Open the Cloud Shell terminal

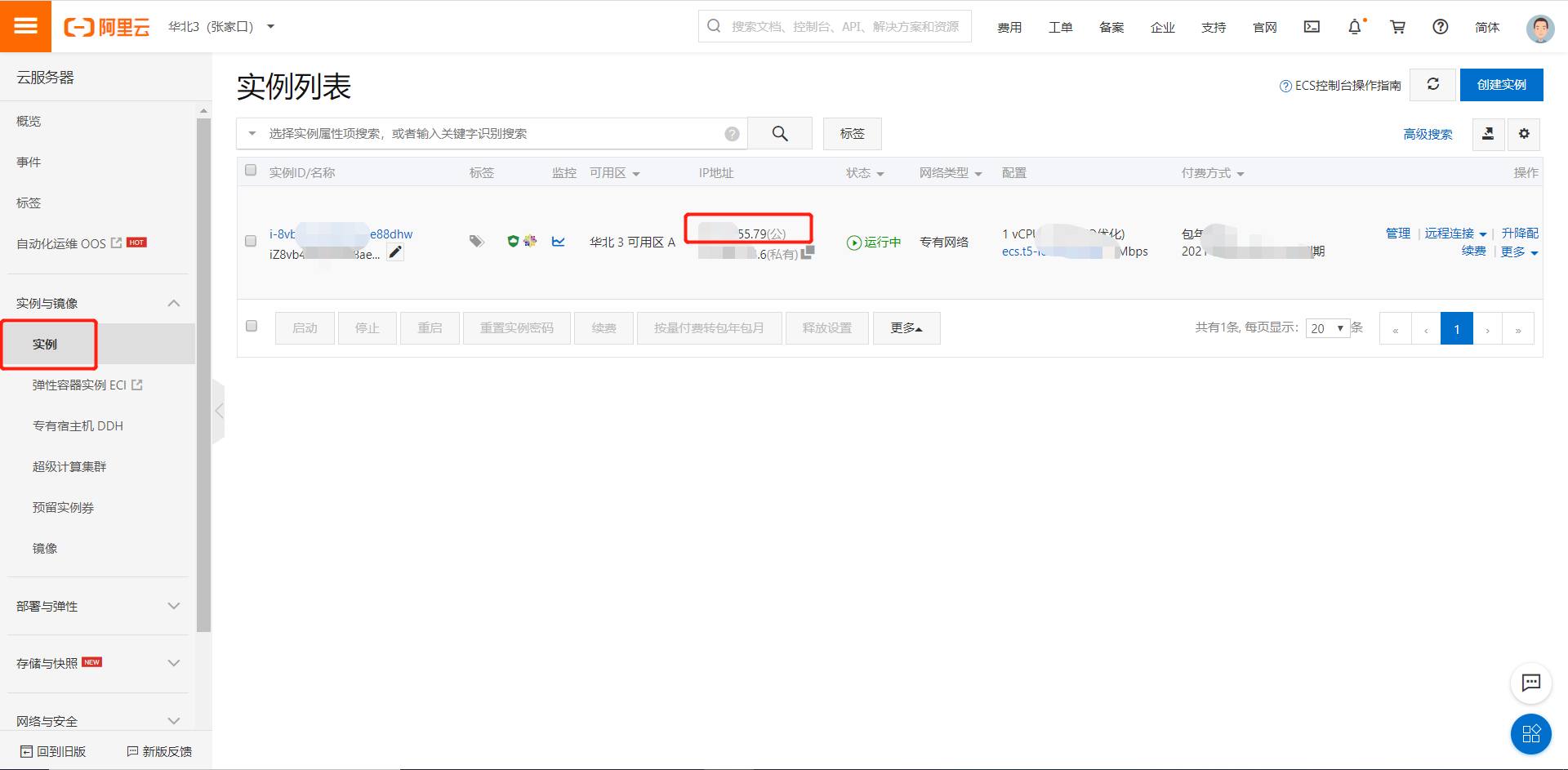pos(1312,27)
